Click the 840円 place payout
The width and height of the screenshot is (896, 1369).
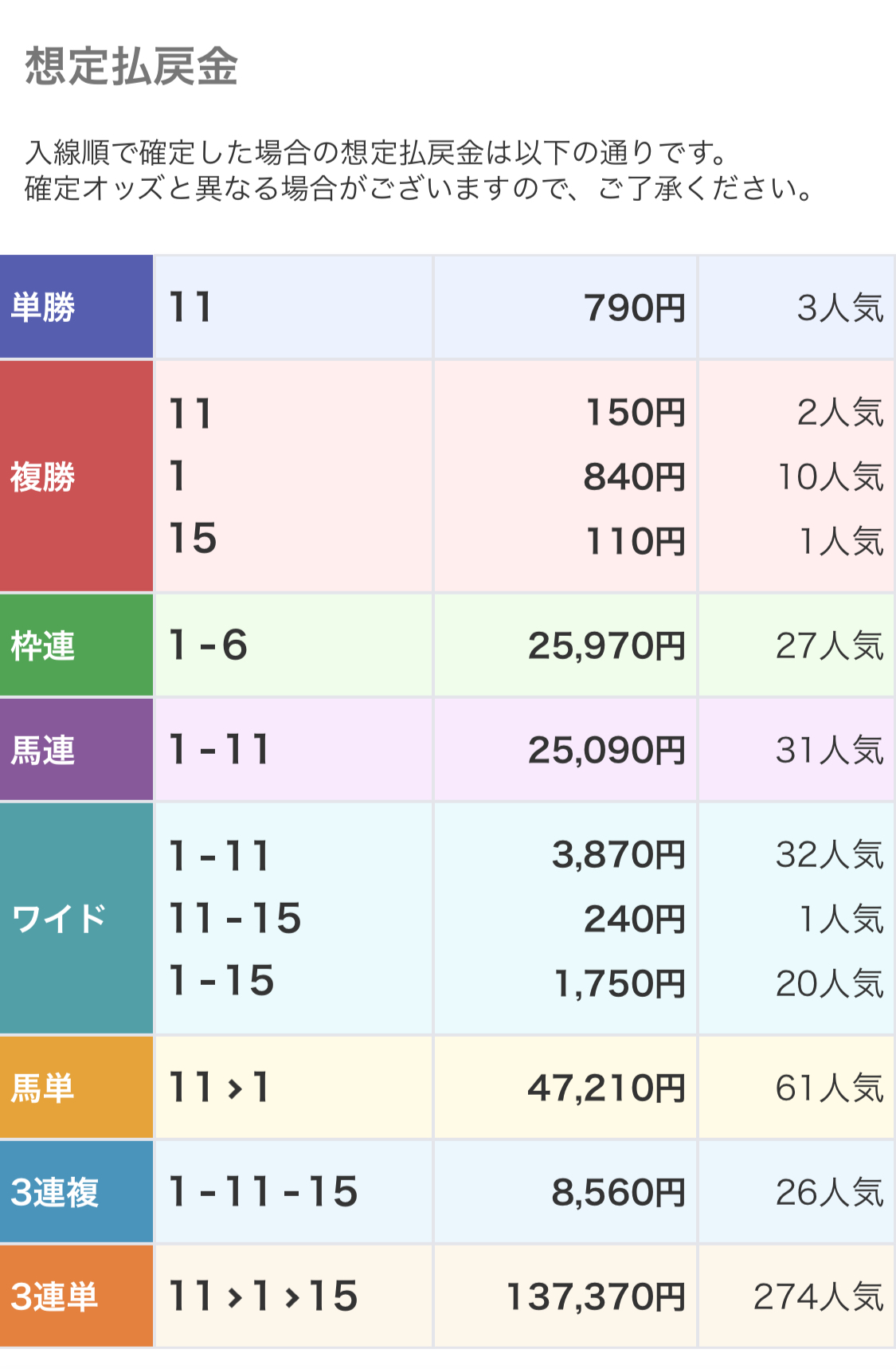(634, 477)
